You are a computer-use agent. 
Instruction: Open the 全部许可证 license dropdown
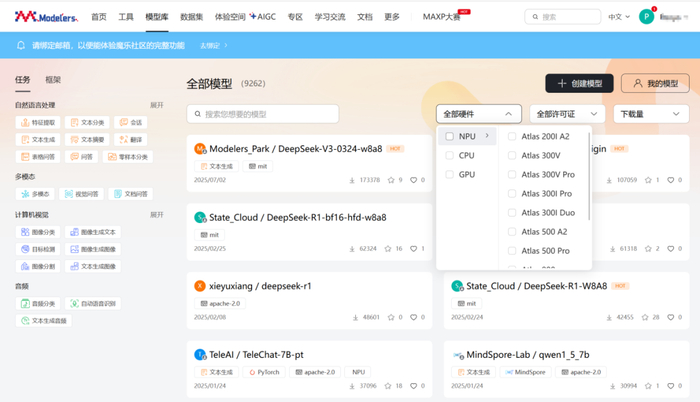[x=567, y=114]
